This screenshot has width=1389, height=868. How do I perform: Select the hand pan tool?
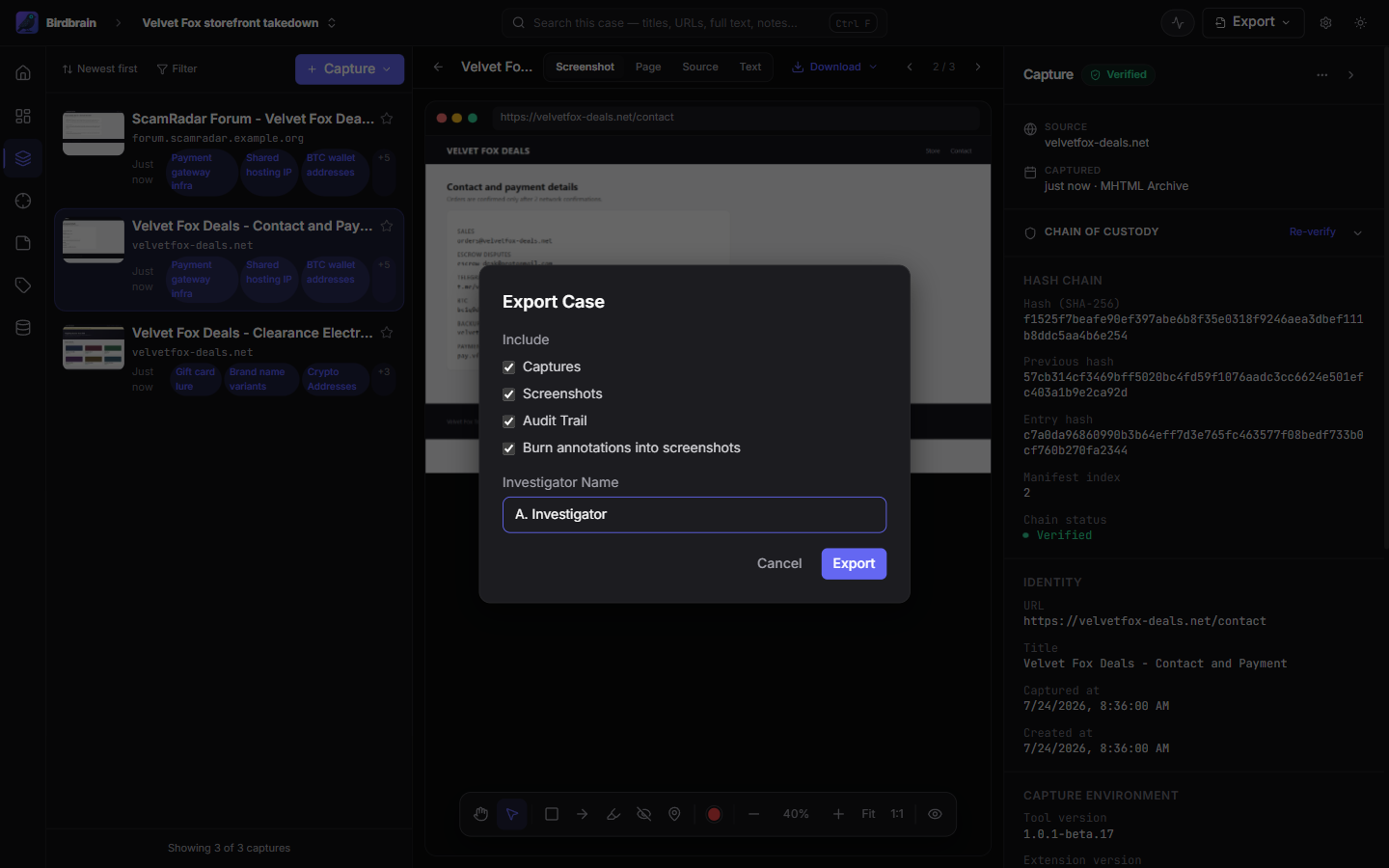point(481,814)
